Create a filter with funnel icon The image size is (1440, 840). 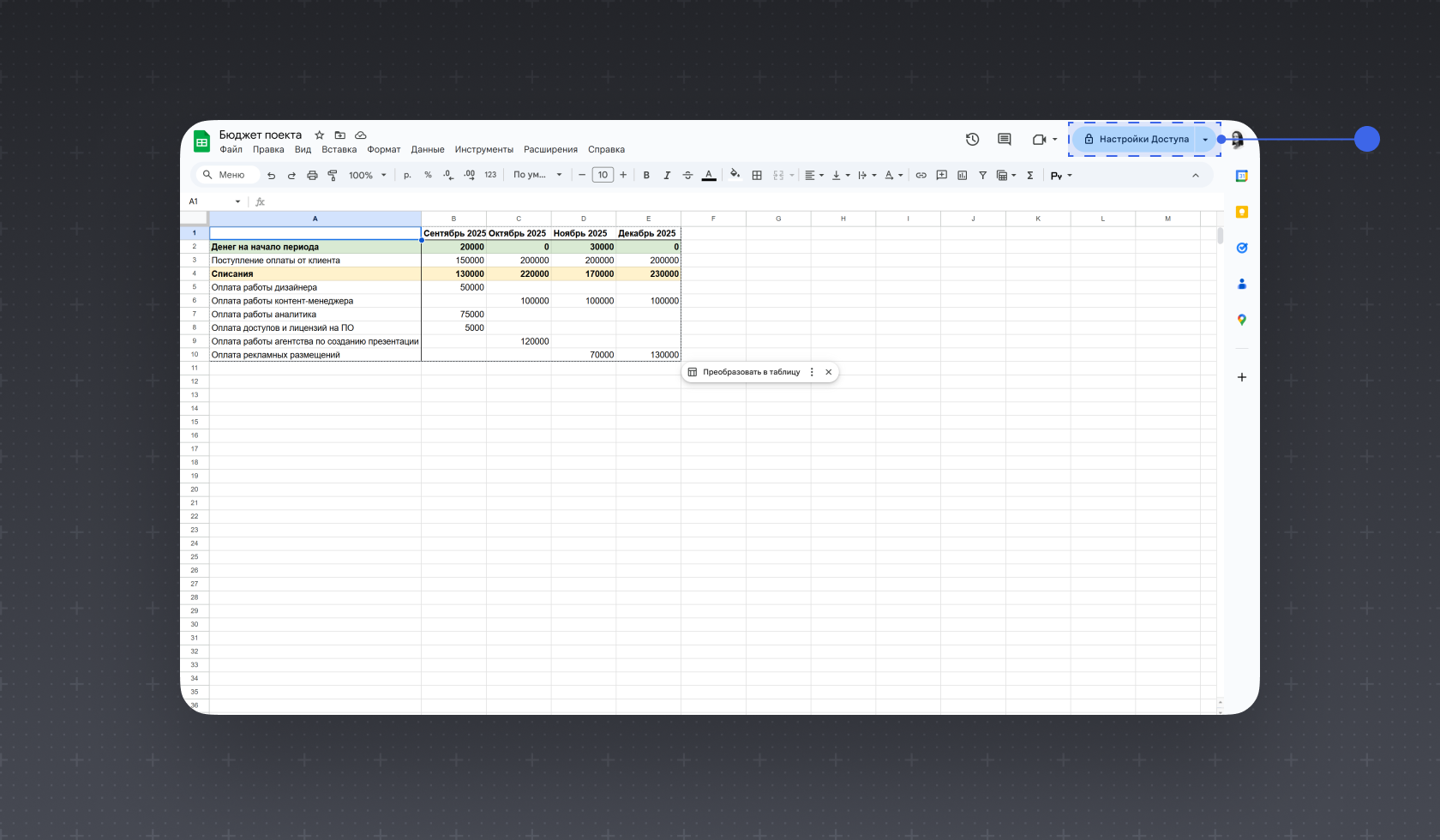pos(982,175)
